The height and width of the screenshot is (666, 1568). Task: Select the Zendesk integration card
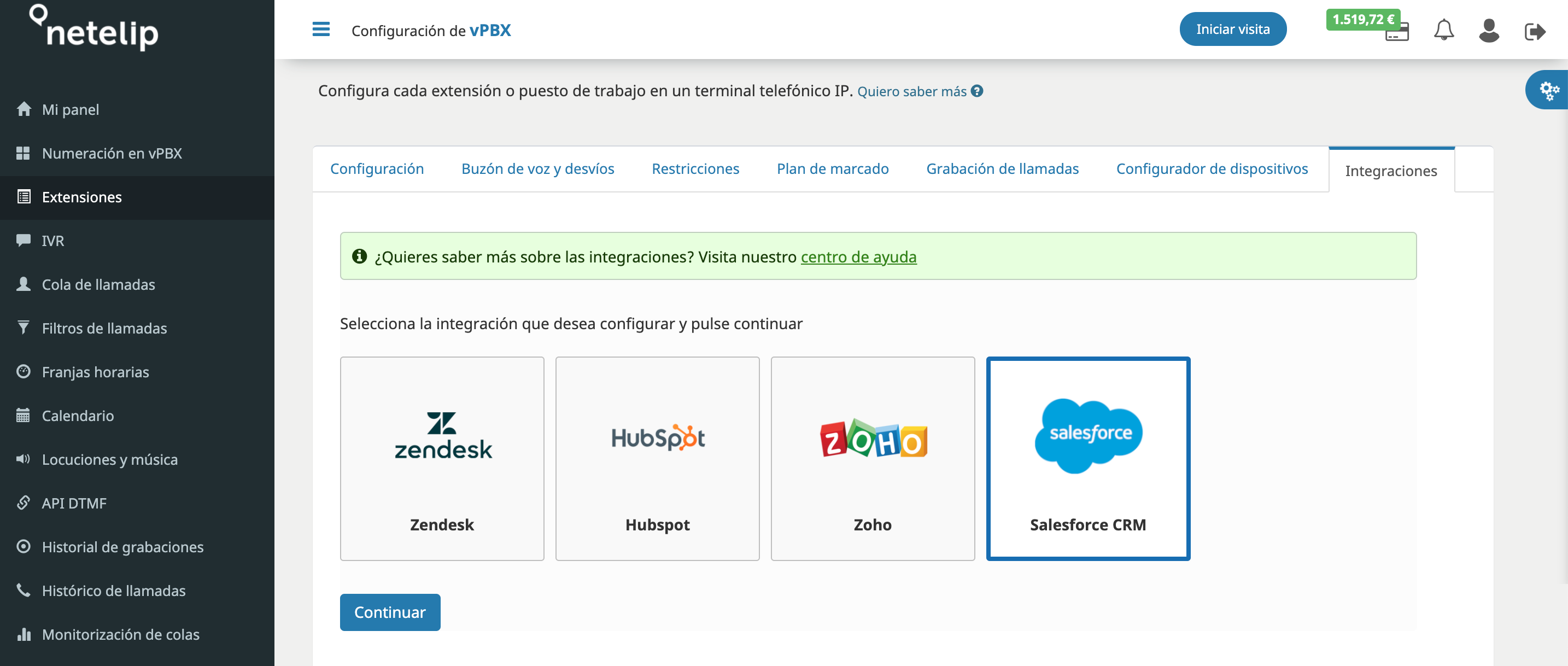point(442,458)
